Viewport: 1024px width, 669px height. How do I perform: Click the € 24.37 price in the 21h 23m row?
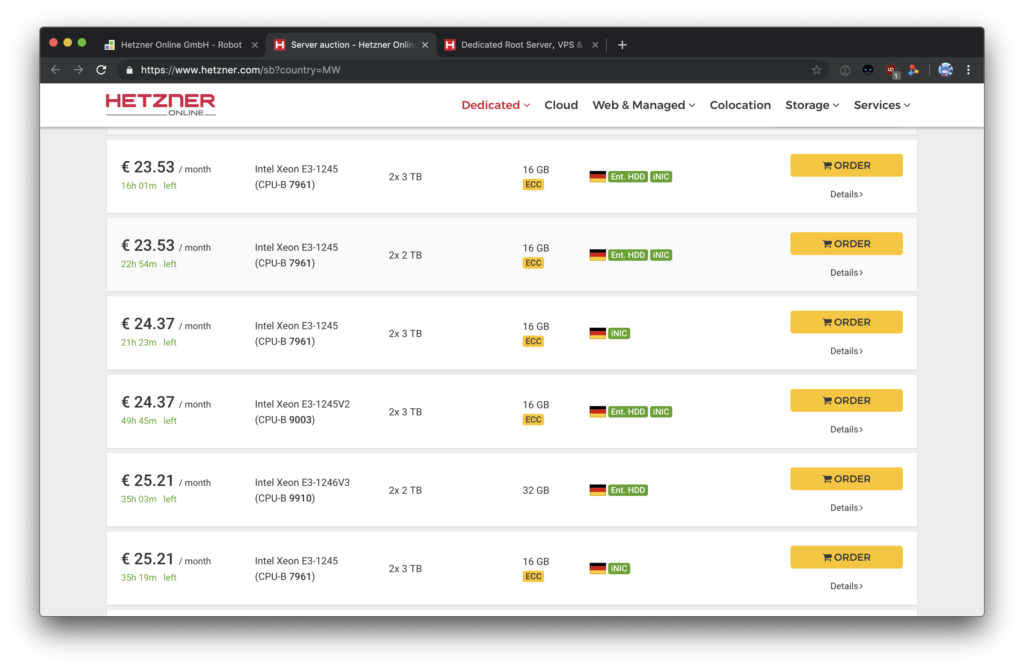click(148, 324)
